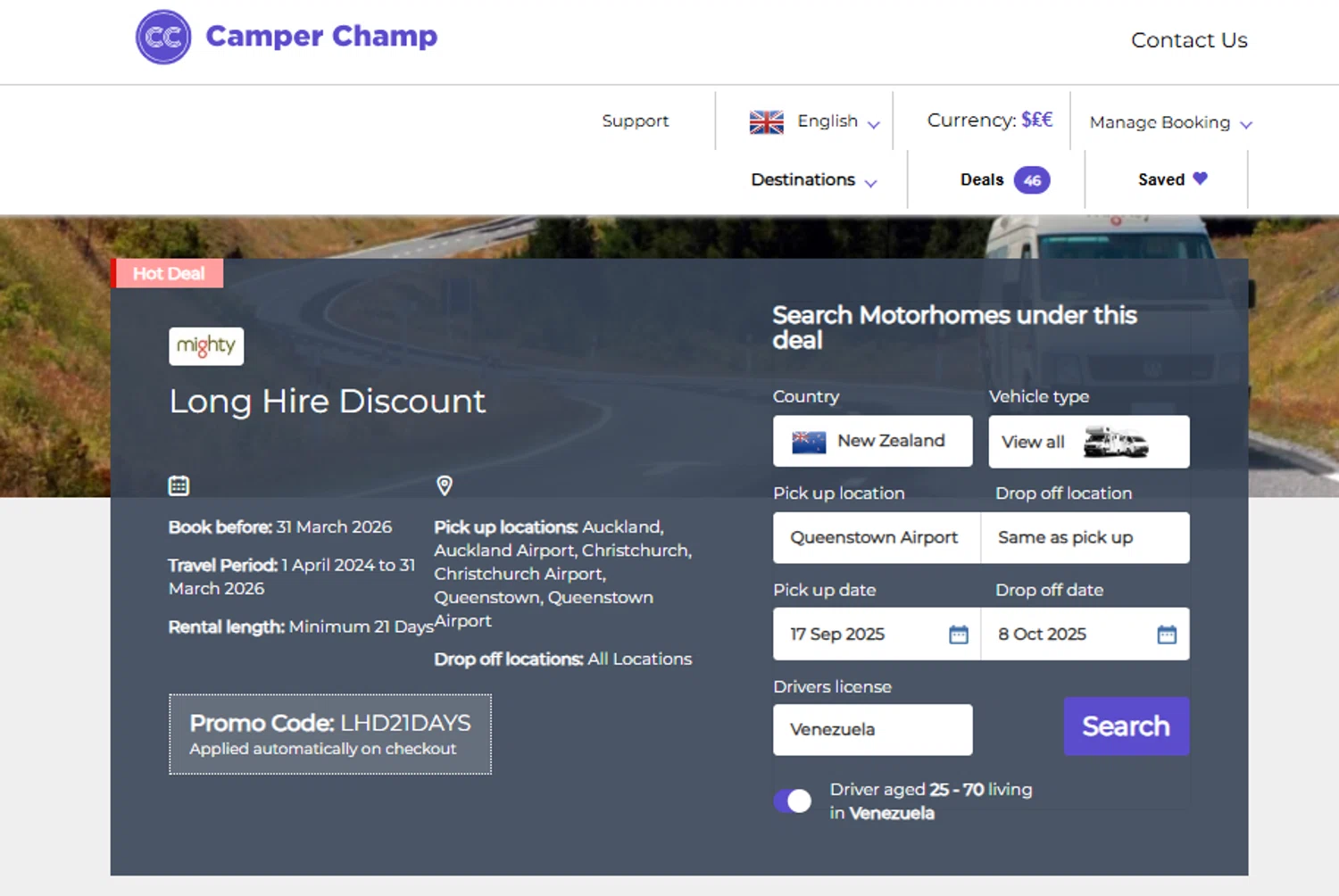Click the Hot Deal tag
The width and height of the screenshot is (1339, 896).
pos(168,273)
